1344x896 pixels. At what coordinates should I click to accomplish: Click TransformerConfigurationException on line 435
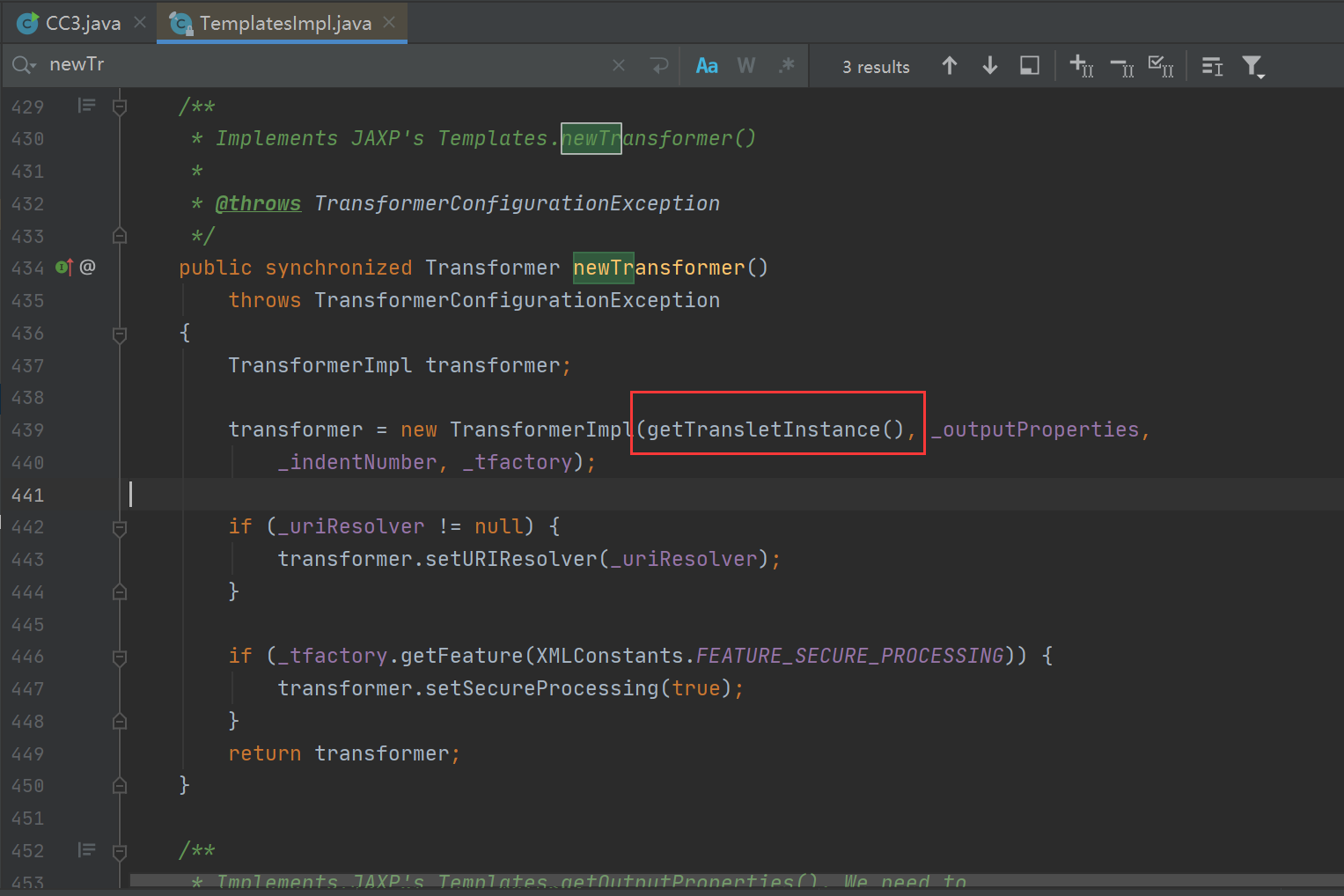coord(517,300)
